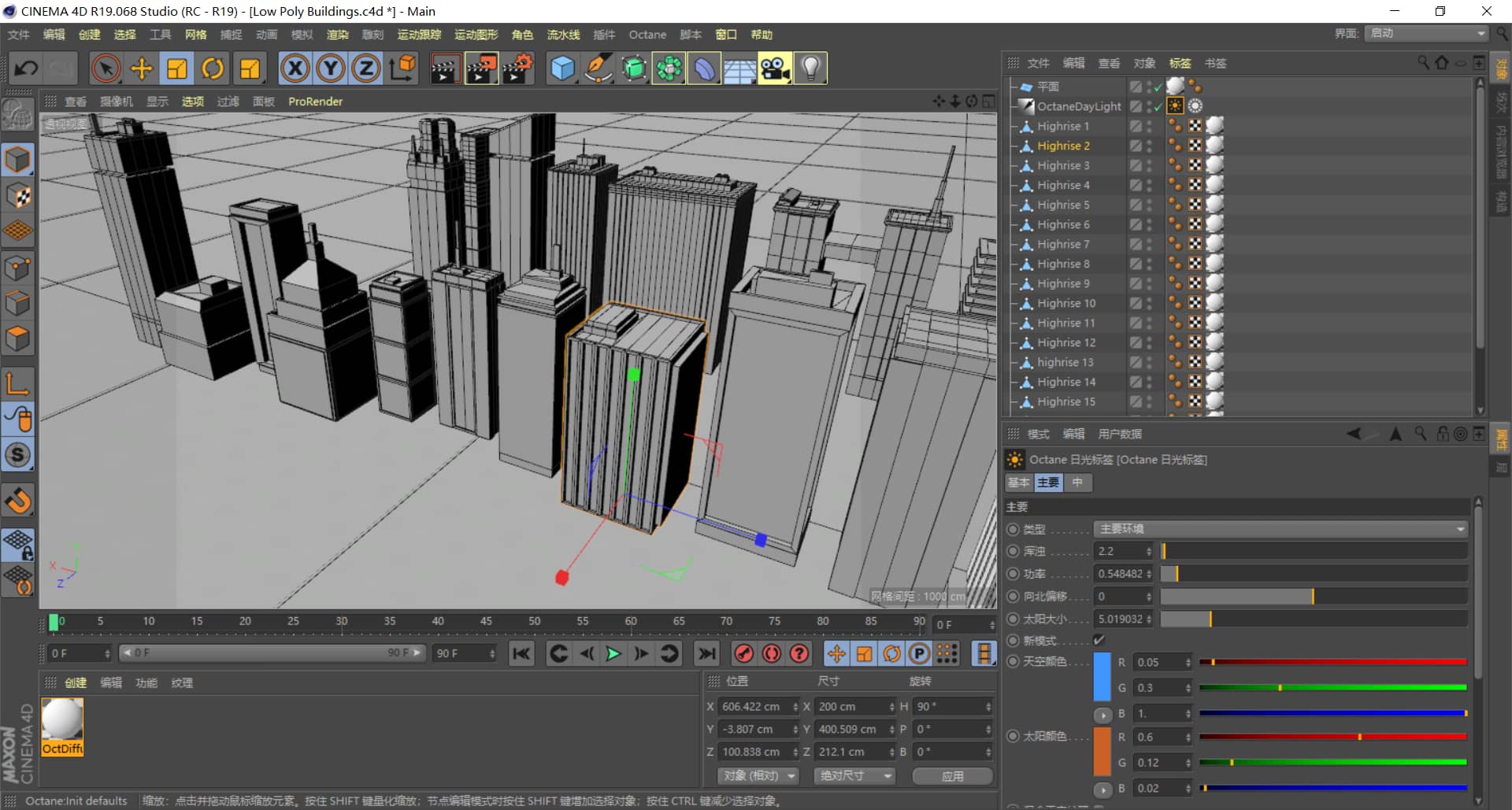
Task: Click the Undo arrow icon
Action: tap(25, 68)
